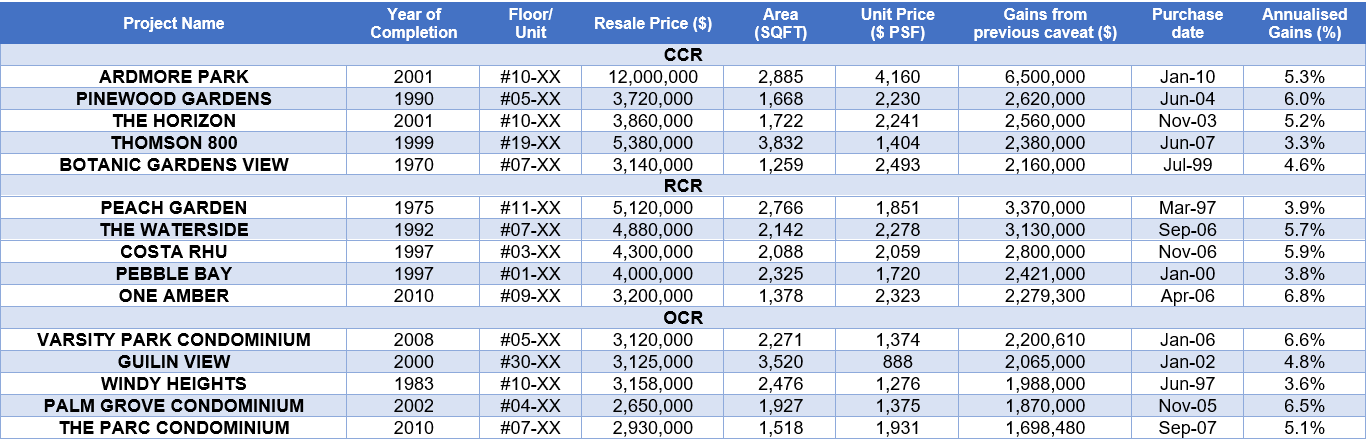
Task: Click the THOMSON 800 project name
Action: 174,143
